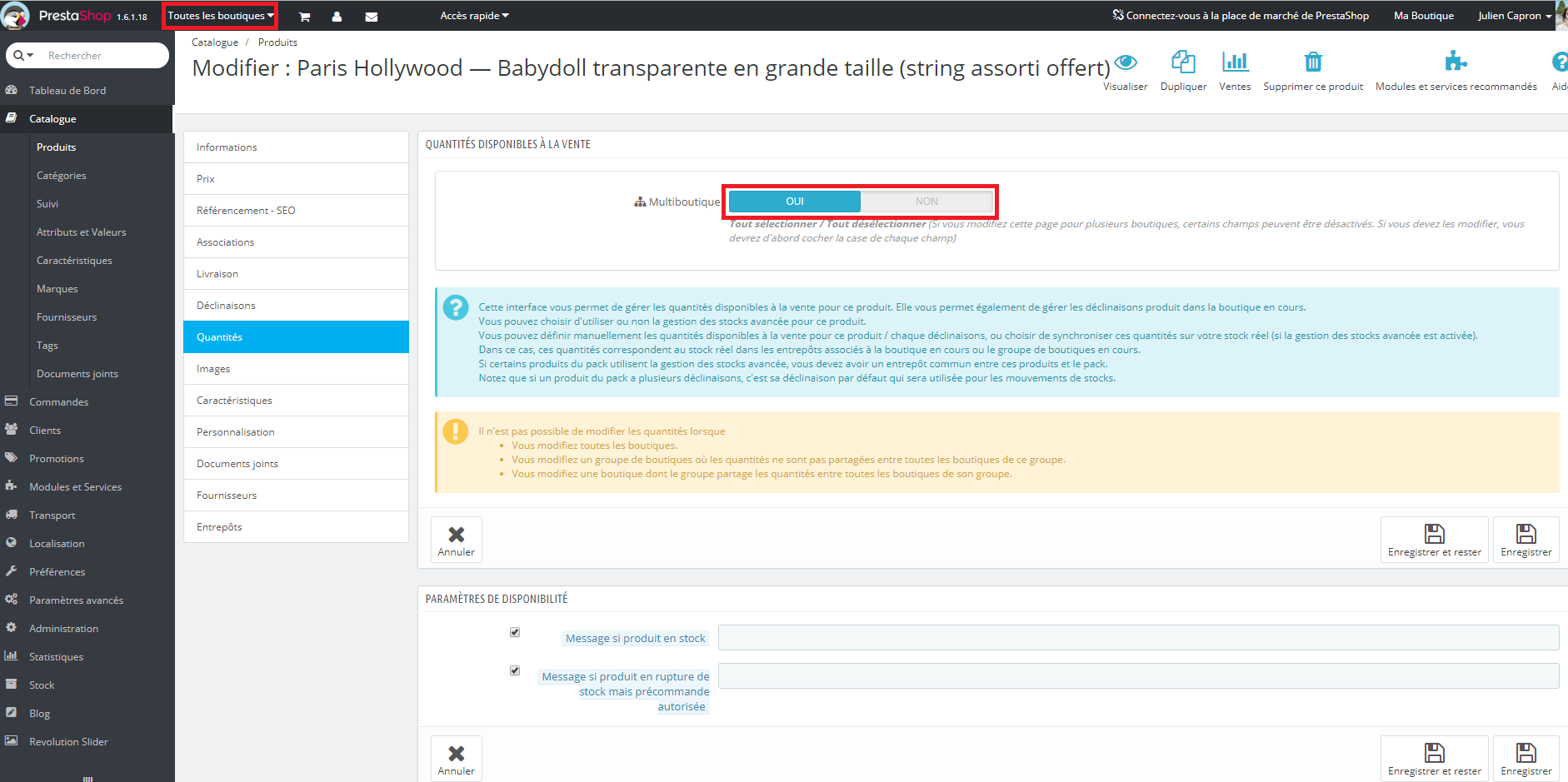Switch to the Référencement - SEO tab

coord(296,211)
